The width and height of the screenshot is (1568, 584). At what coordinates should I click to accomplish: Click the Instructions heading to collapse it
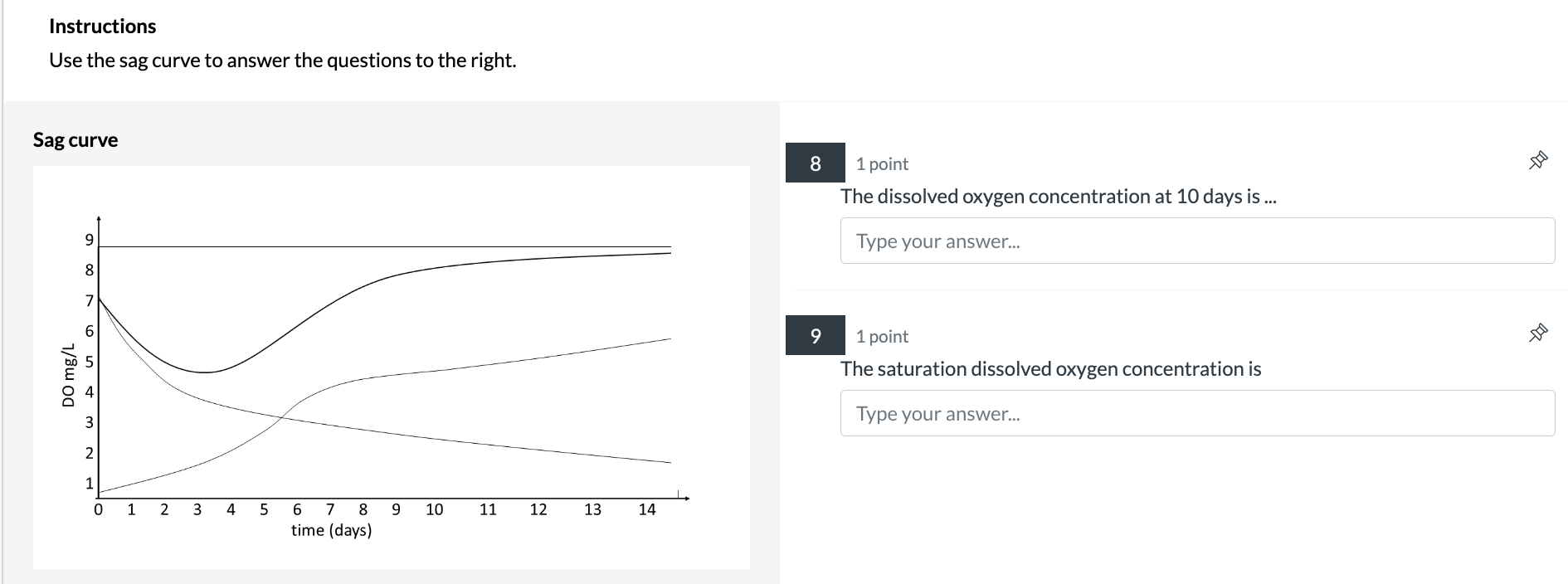coord(102,26)
